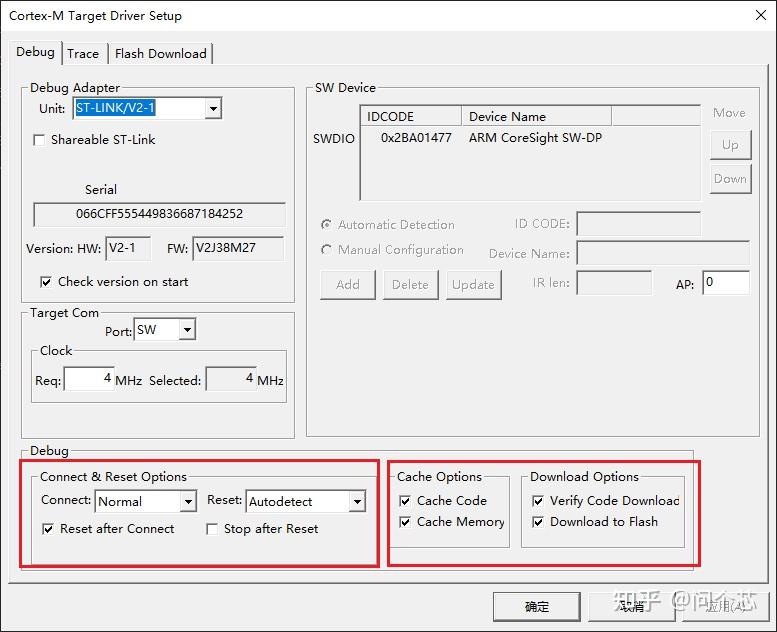Enable the Shareable ST-Link checkbox
The image size is (777, 632).
[x=39, y=140]
